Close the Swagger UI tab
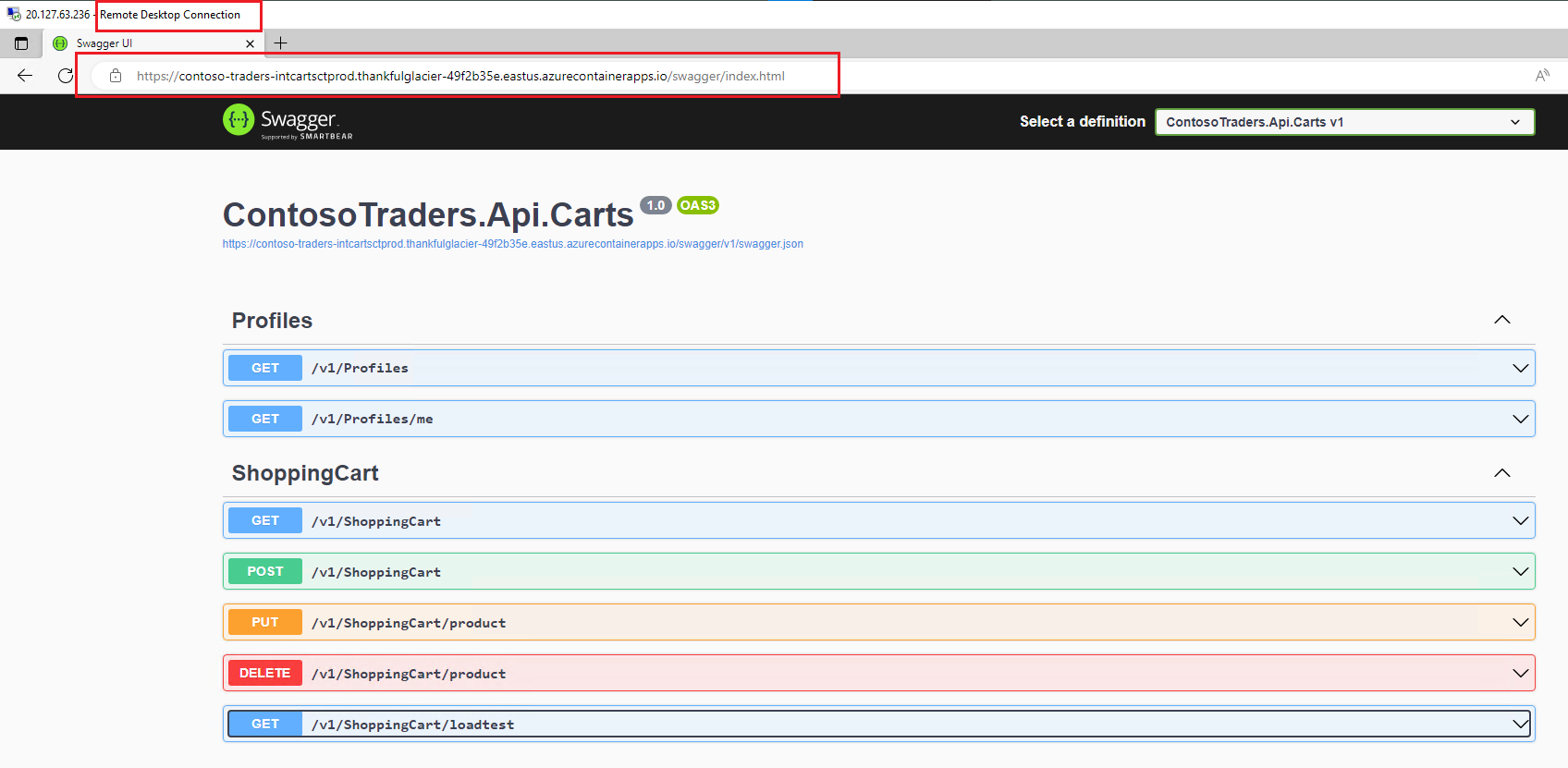 point(250,43)
